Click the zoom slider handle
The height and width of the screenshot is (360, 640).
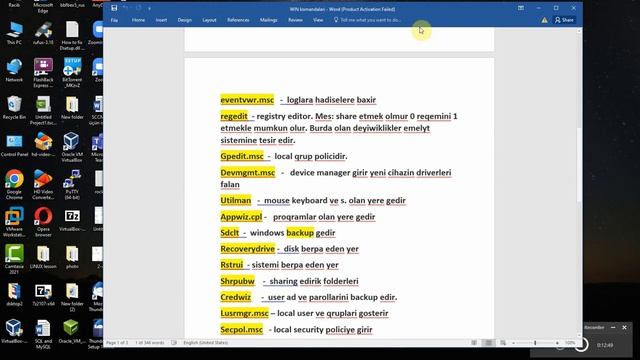click(x=535, y=343)
